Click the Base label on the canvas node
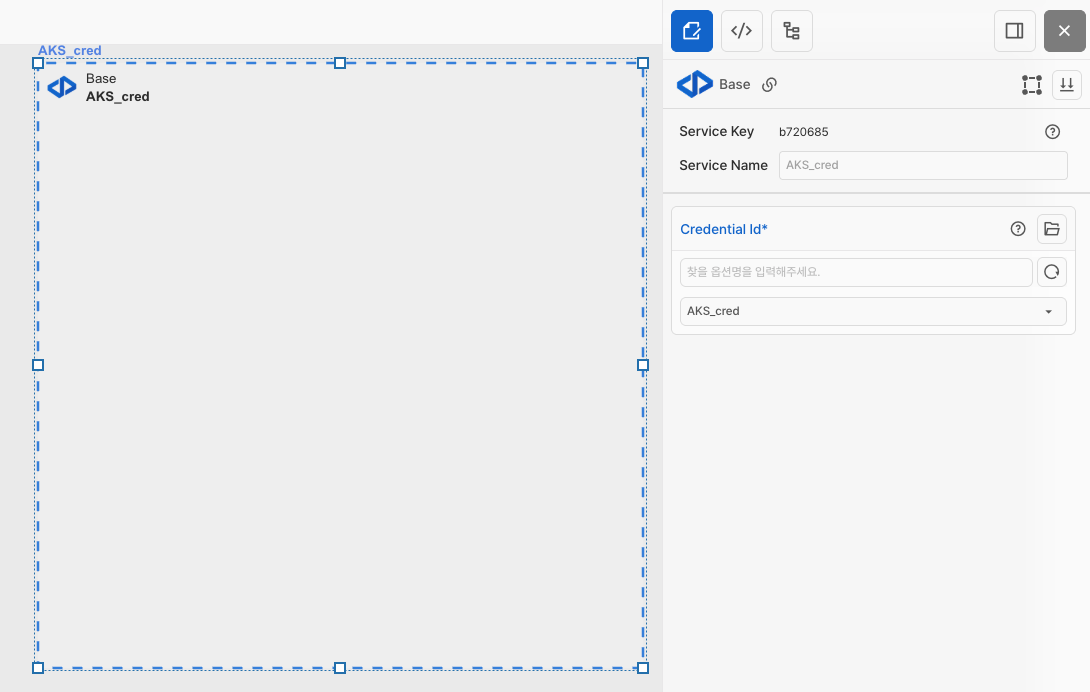This screenshot has height=692, width=1090. tap(101, 79)
